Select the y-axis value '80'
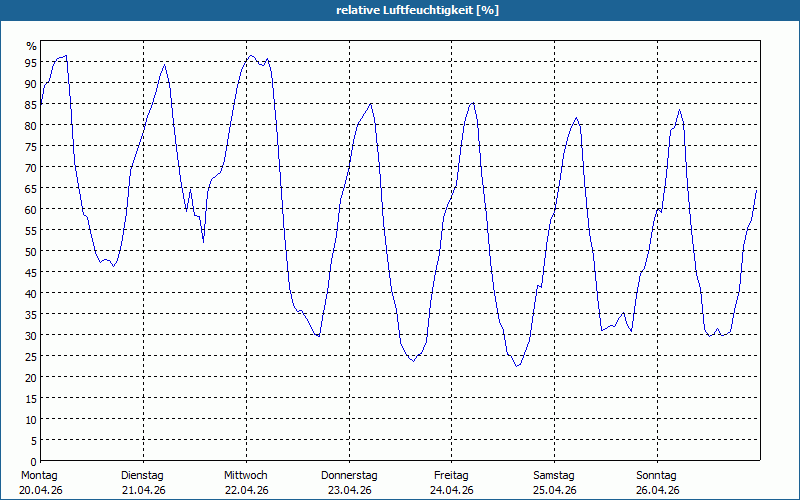The width and height of the screenshot is (800, 500). click(31, 126)
